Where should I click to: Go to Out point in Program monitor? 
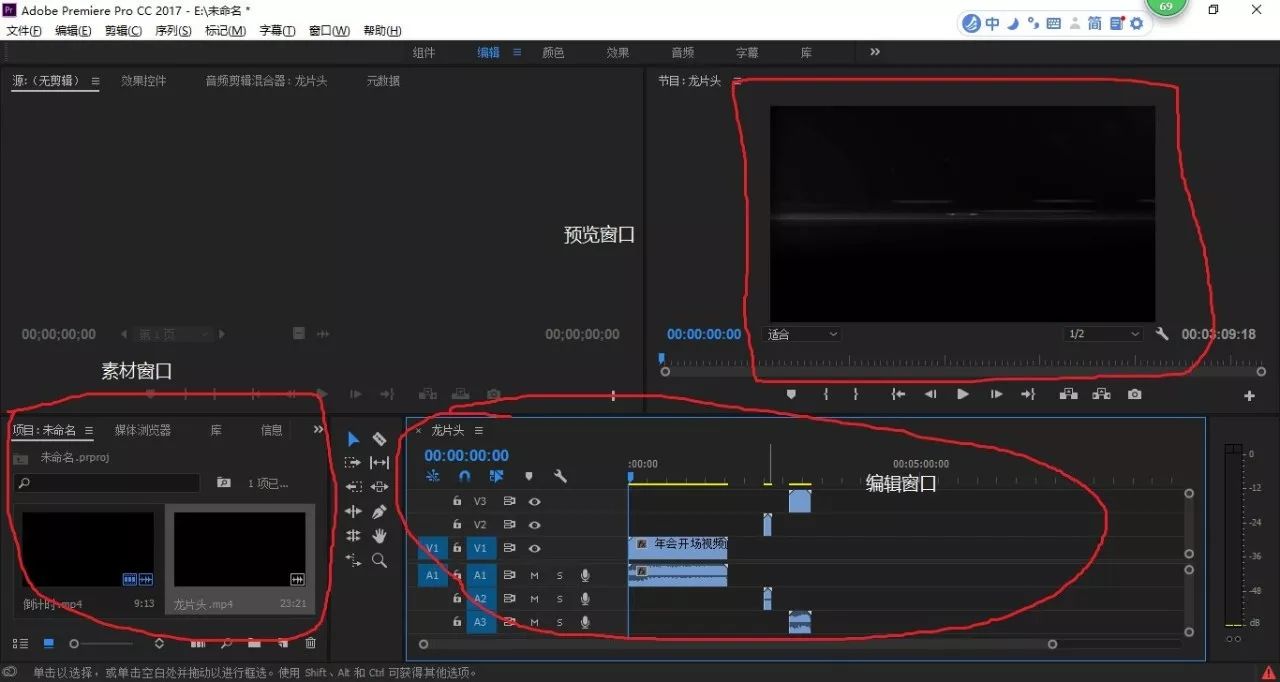1028,395
